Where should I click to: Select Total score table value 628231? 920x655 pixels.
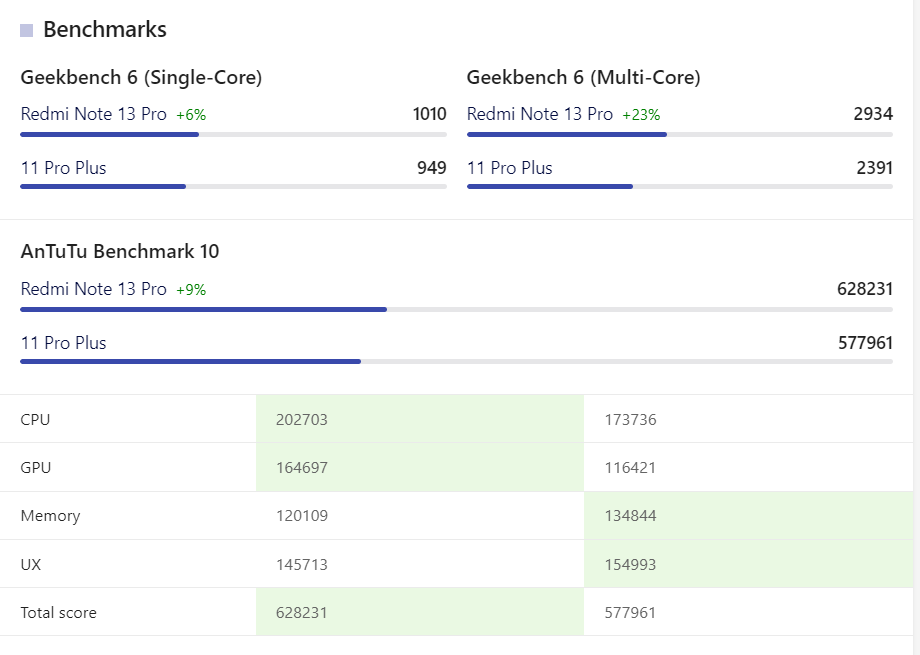[302, 613]
